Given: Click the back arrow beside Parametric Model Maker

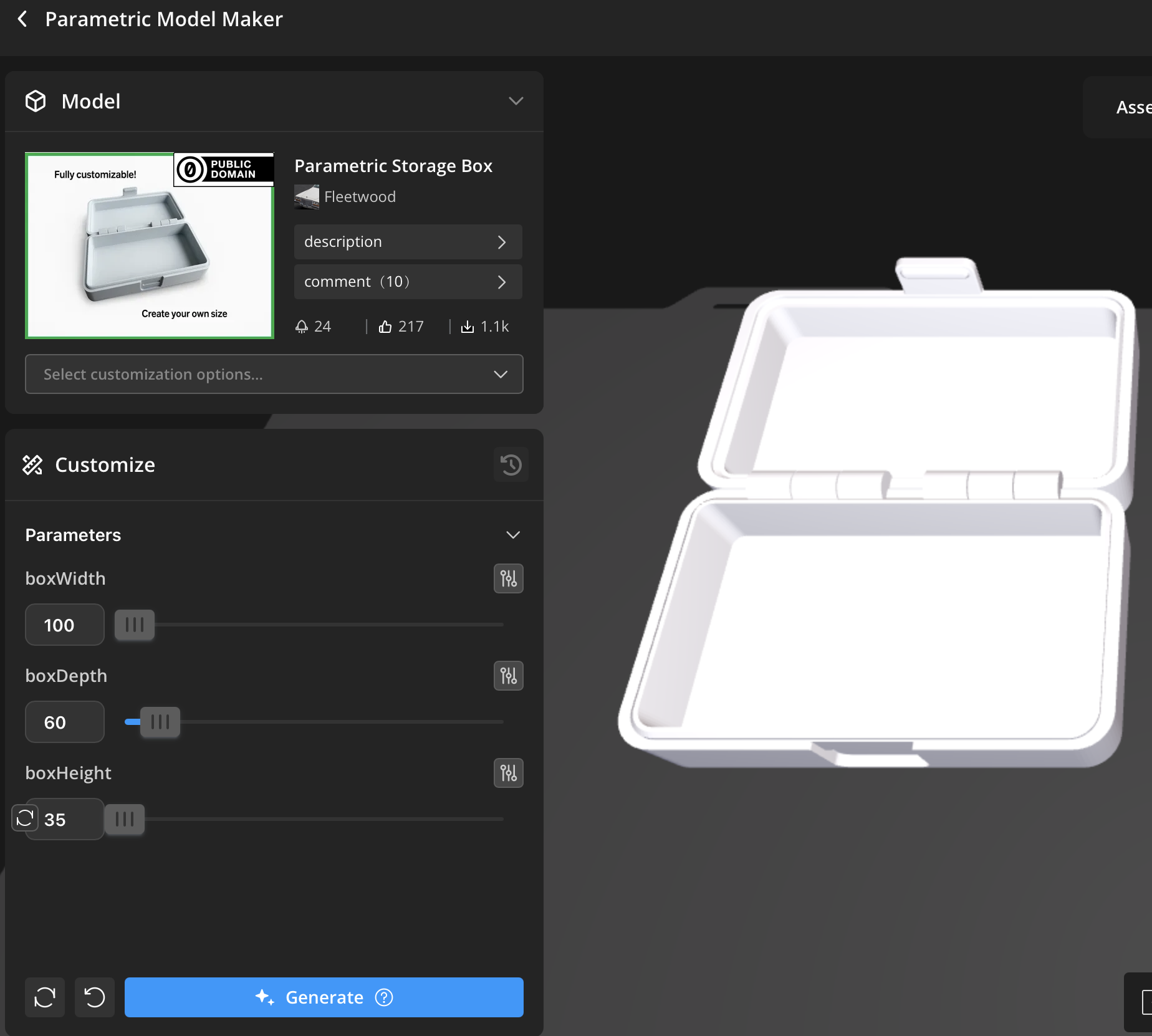Looking at the screenshot, I should (22, 19).
